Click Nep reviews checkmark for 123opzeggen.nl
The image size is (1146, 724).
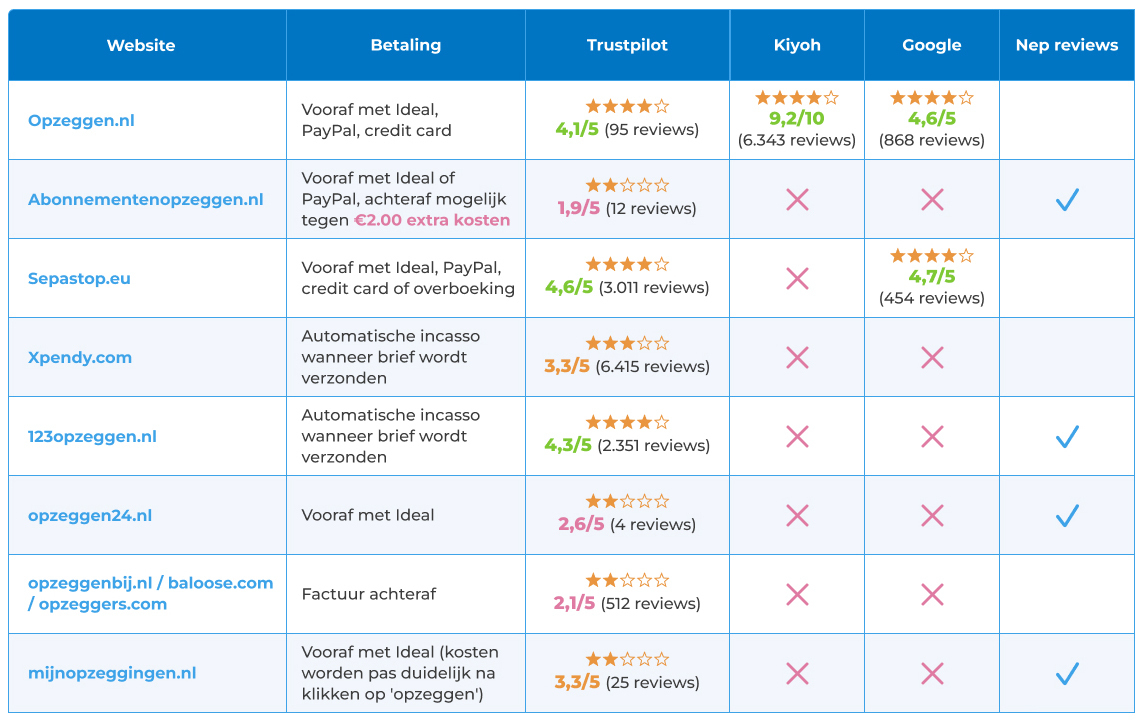[1067, 437]
